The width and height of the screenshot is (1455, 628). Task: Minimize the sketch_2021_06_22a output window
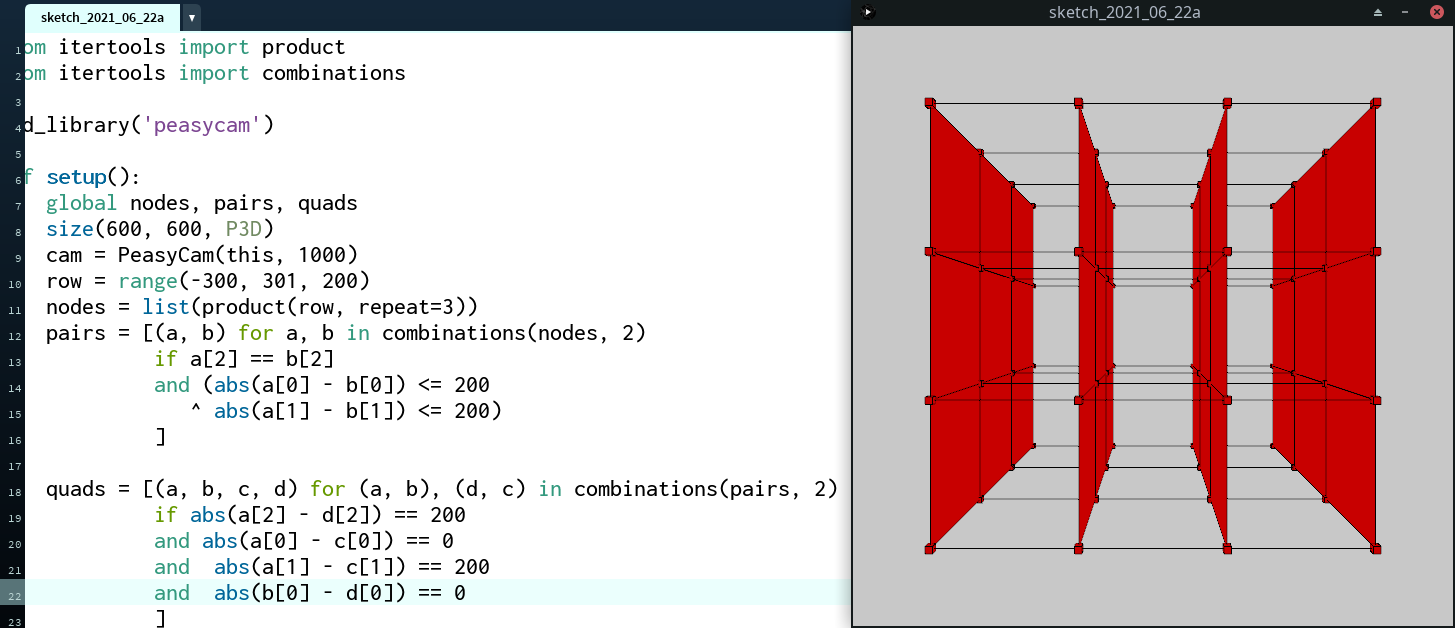(1405, 12)
